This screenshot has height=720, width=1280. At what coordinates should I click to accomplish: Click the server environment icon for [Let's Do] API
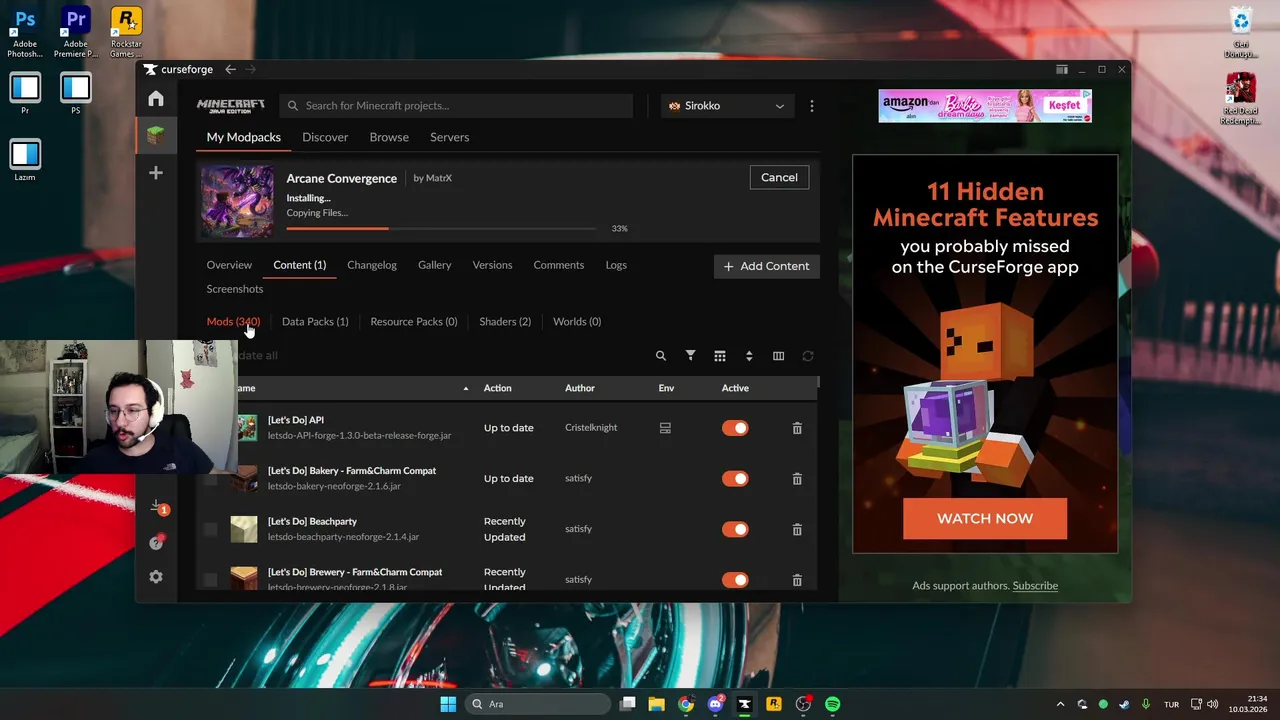[665, 428]
